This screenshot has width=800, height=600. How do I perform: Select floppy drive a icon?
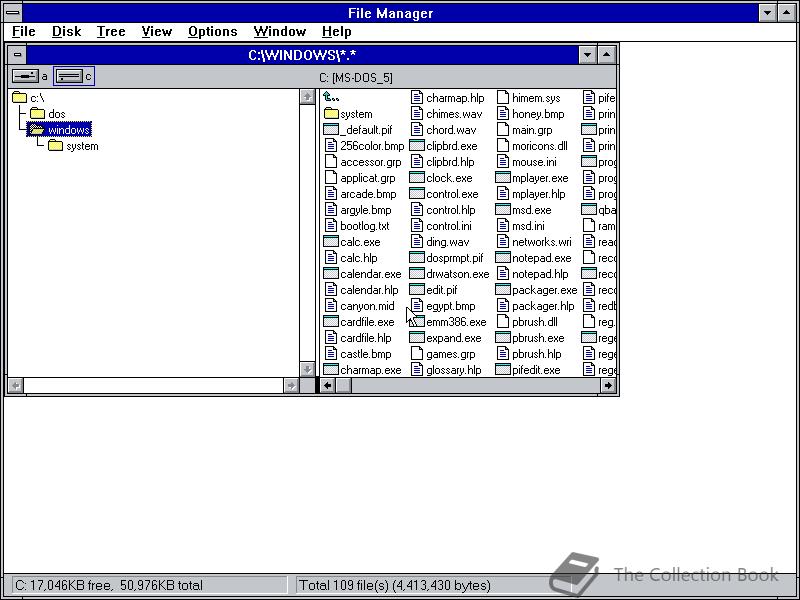click(24, 77)
